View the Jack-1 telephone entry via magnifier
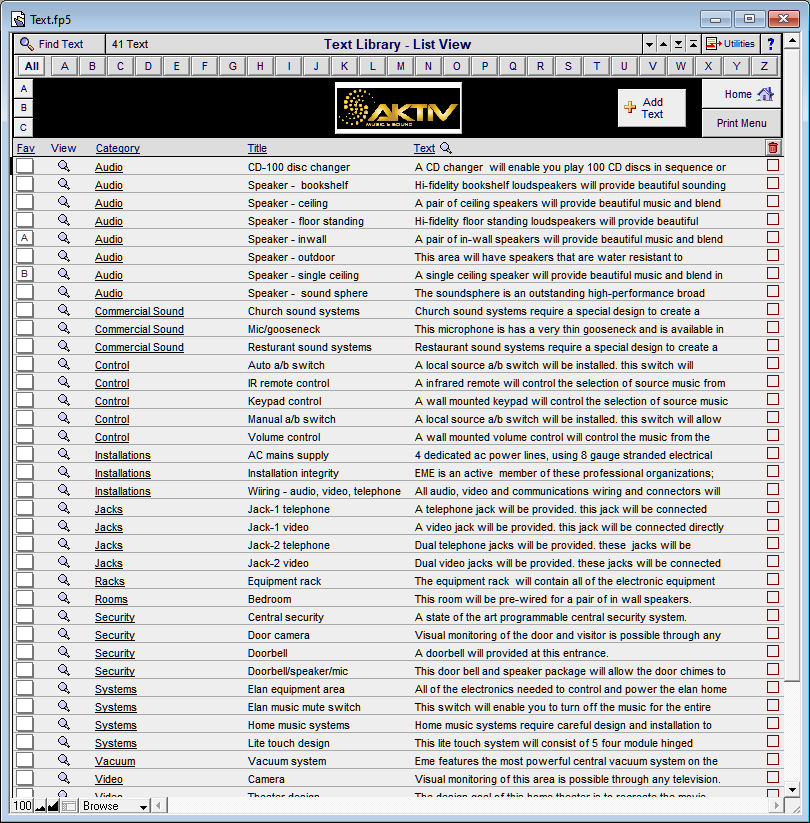The height and width of the screenshot is (823, 810). 64,508
